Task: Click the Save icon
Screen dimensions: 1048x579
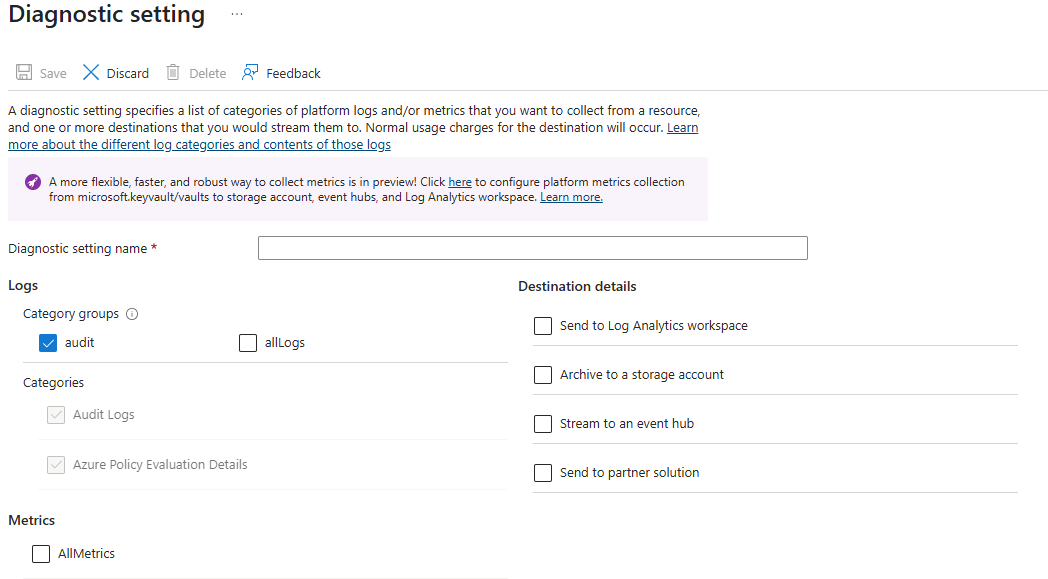Action: coord(22,72)
